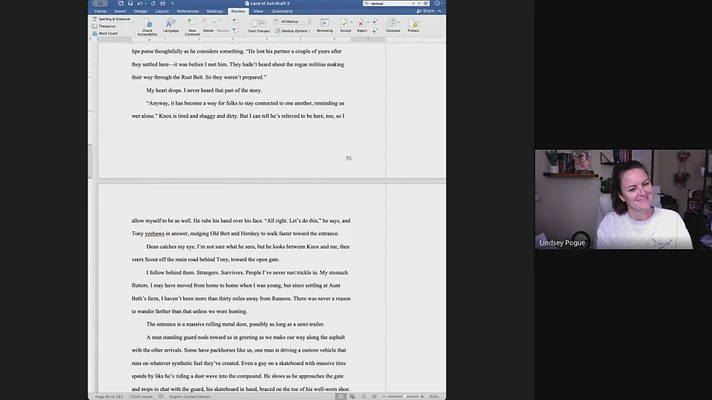Customize Quick Access Toolbar dropdown
The width and height of the screenshot is (712, 400).
[x=173, y=4]
